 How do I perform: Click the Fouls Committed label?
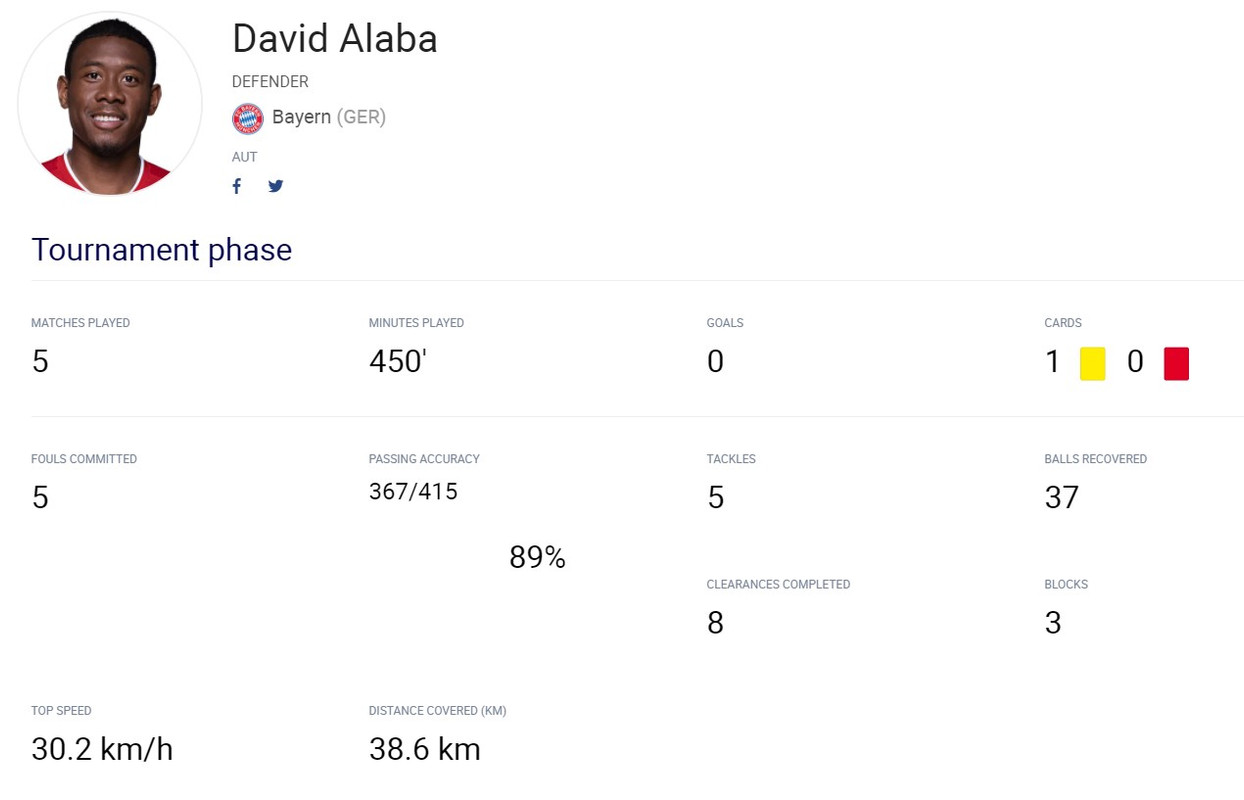[84, 459]
